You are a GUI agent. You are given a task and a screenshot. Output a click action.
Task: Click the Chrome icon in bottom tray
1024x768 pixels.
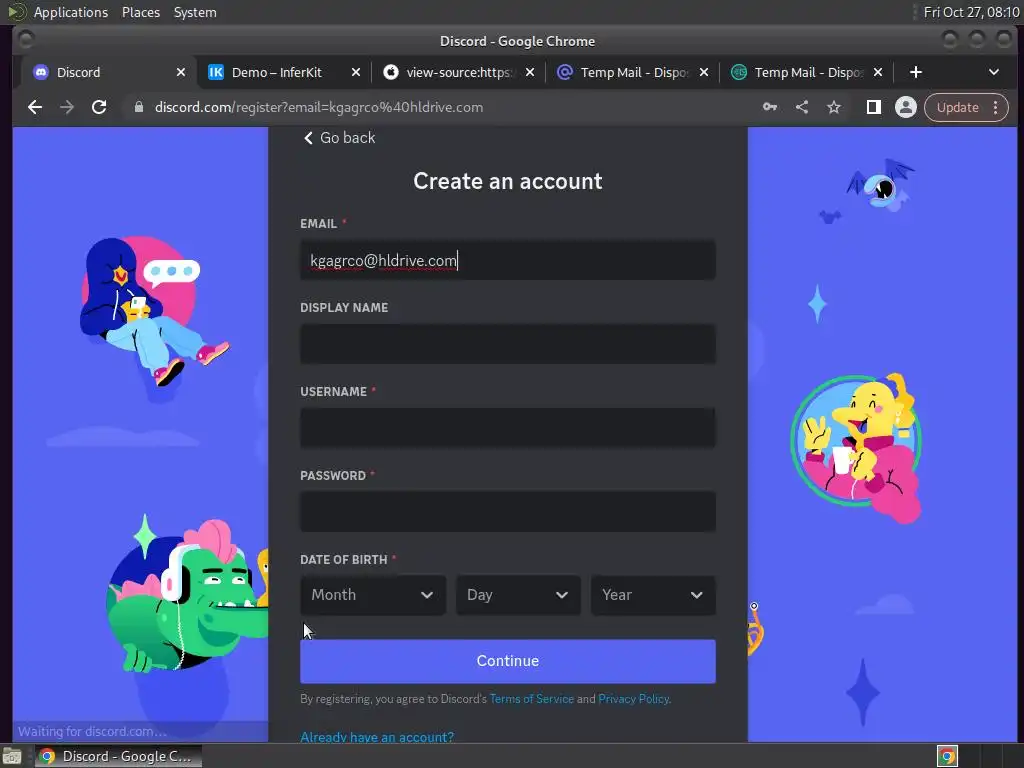[947, 756]
